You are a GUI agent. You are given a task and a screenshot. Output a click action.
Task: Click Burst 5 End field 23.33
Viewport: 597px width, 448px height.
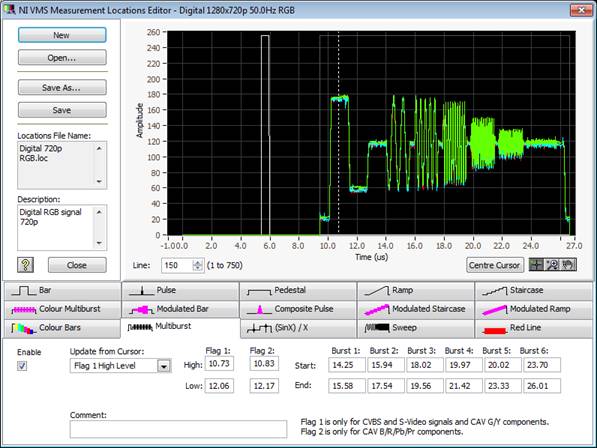tap(503, 386)
